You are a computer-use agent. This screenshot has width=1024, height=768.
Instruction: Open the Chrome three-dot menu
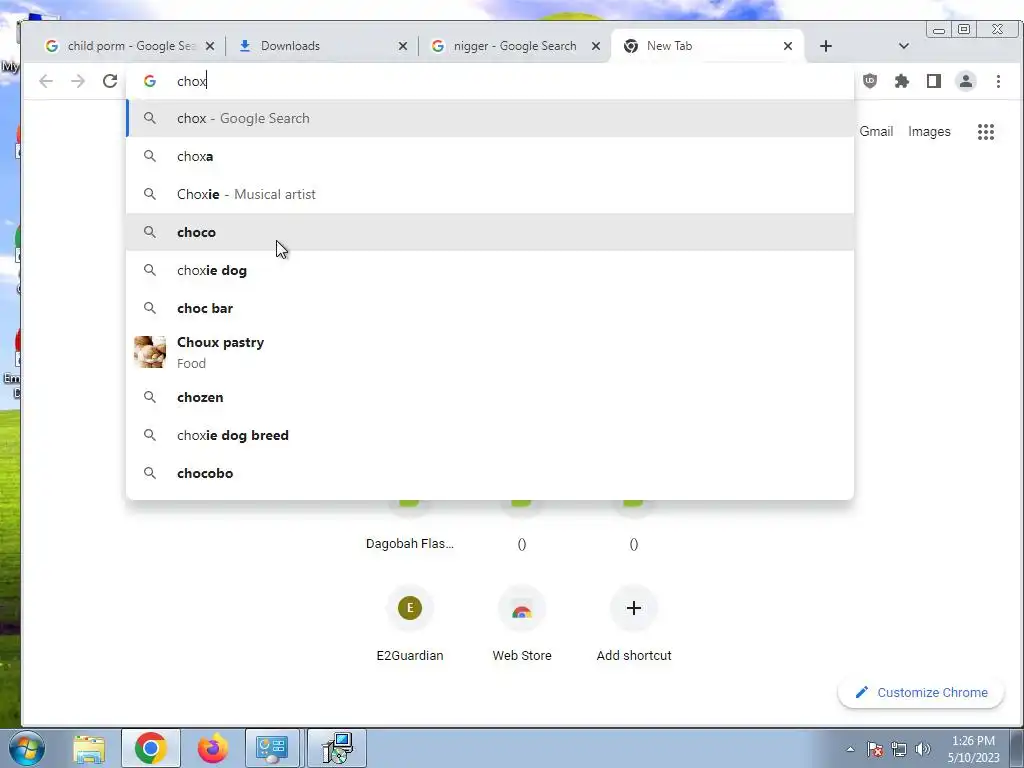(998, 81)
